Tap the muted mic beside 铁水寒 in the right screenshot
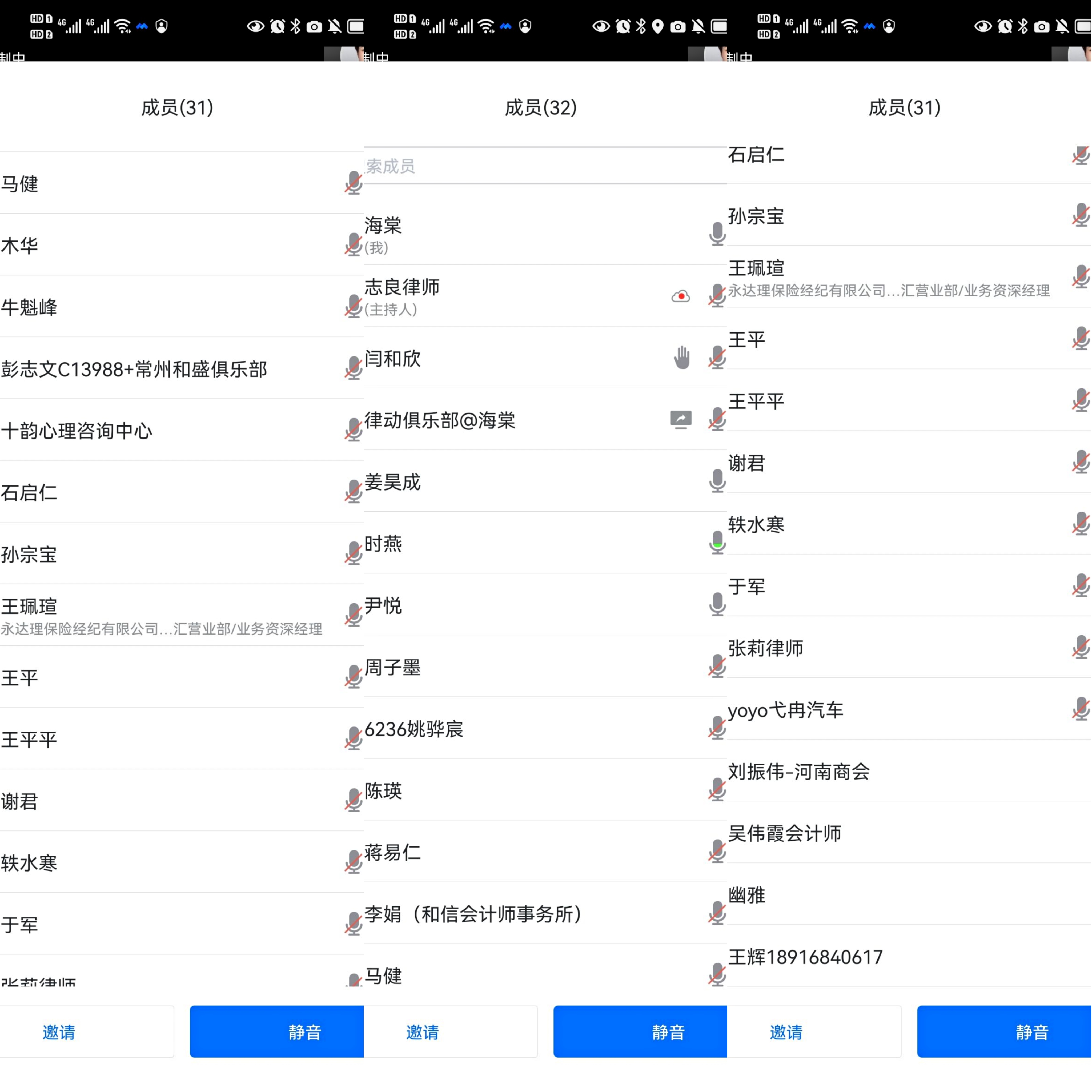Viewport: 1092px width, 1092px height. click(x=1081, y=524)
